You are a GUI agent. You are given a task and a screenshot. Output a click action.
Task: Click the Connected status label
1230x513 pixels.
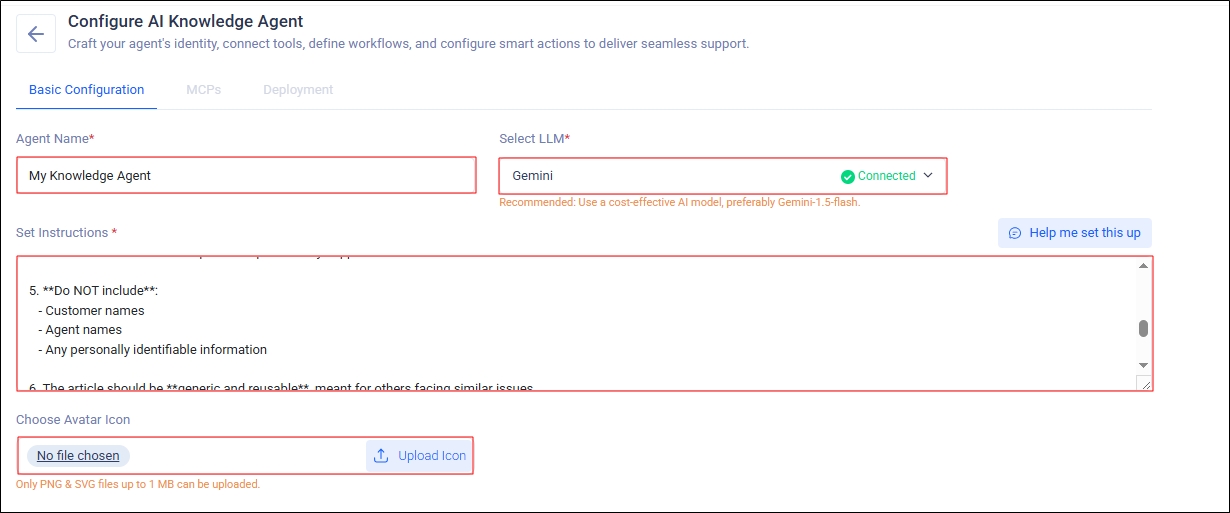click(886, 176)
